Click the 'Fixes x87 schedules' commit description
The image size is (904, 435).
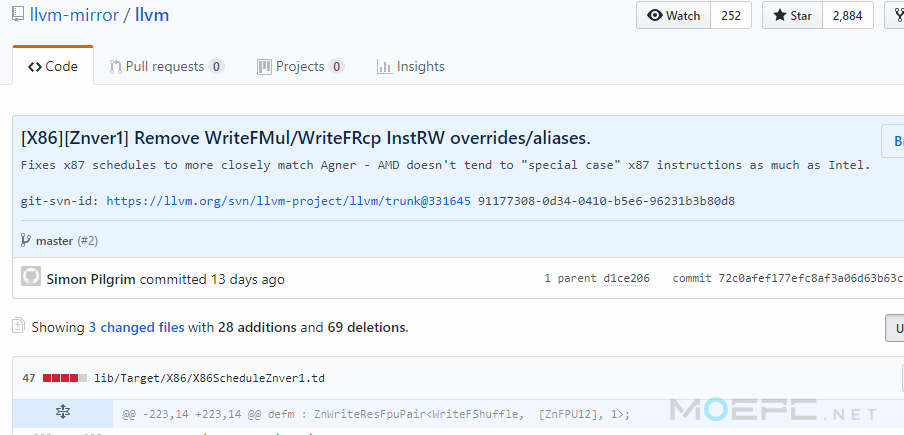point(446,165)
